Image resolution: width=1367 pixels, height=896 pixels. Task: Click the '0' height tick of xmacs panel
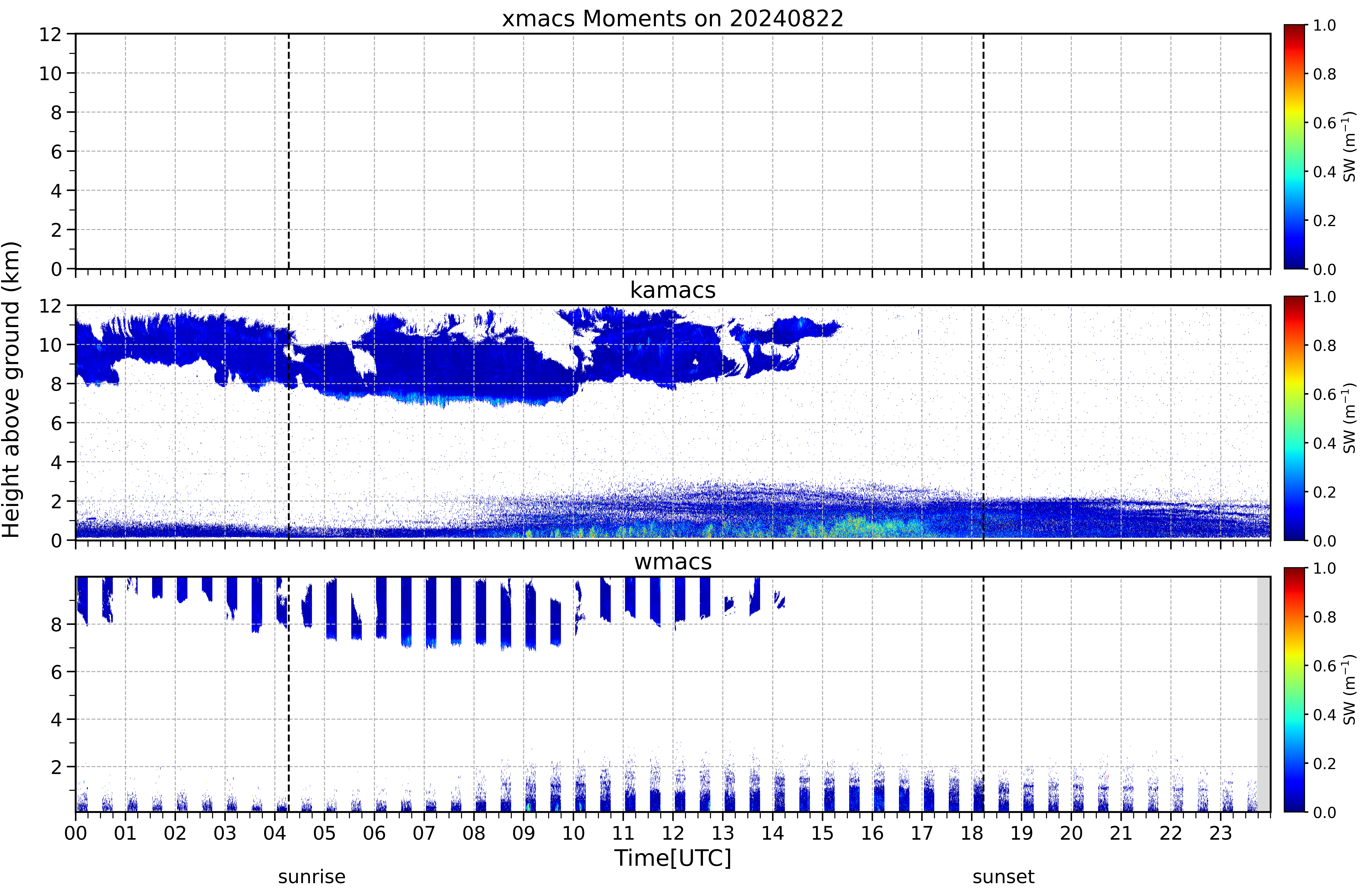(x=56, y=269)
